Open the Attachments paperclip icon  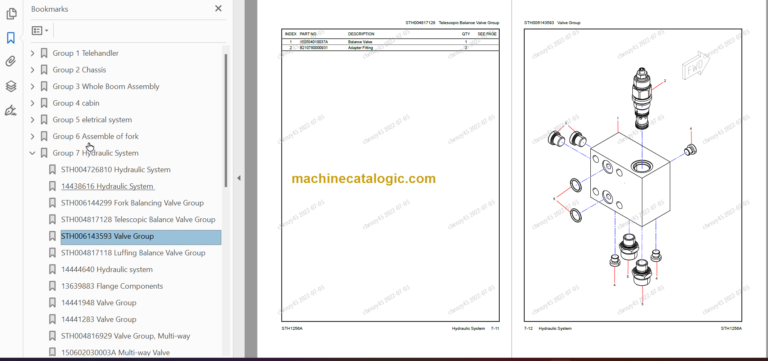[x=11, y=62]
